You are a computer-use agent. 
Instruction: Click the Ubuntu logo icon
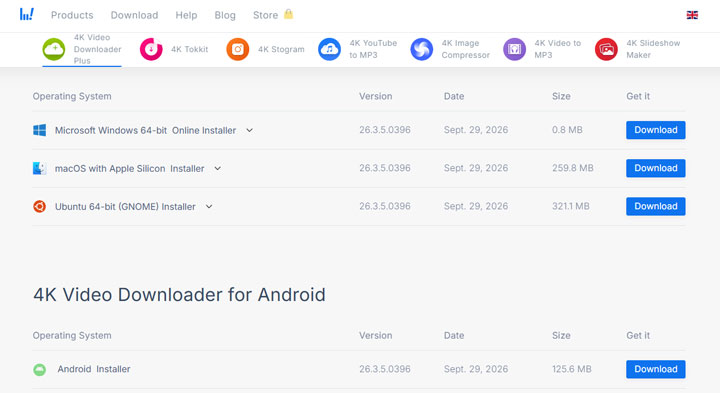click(39, 207)
